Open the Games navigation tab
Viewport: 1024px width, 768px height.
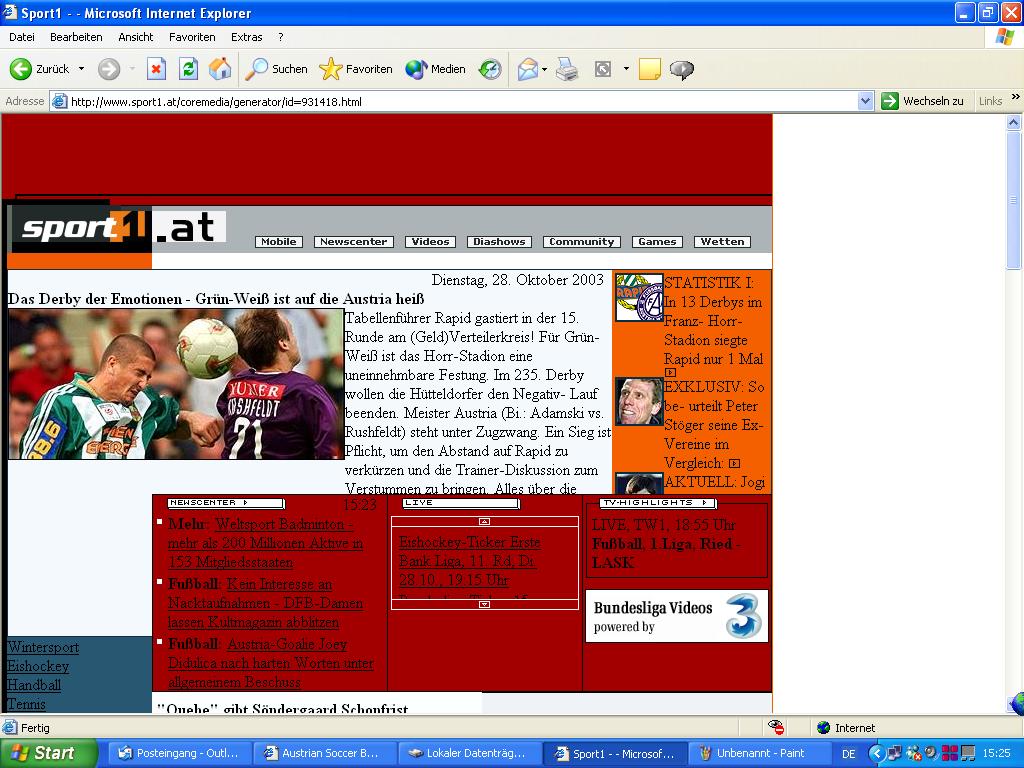point(658,242)
